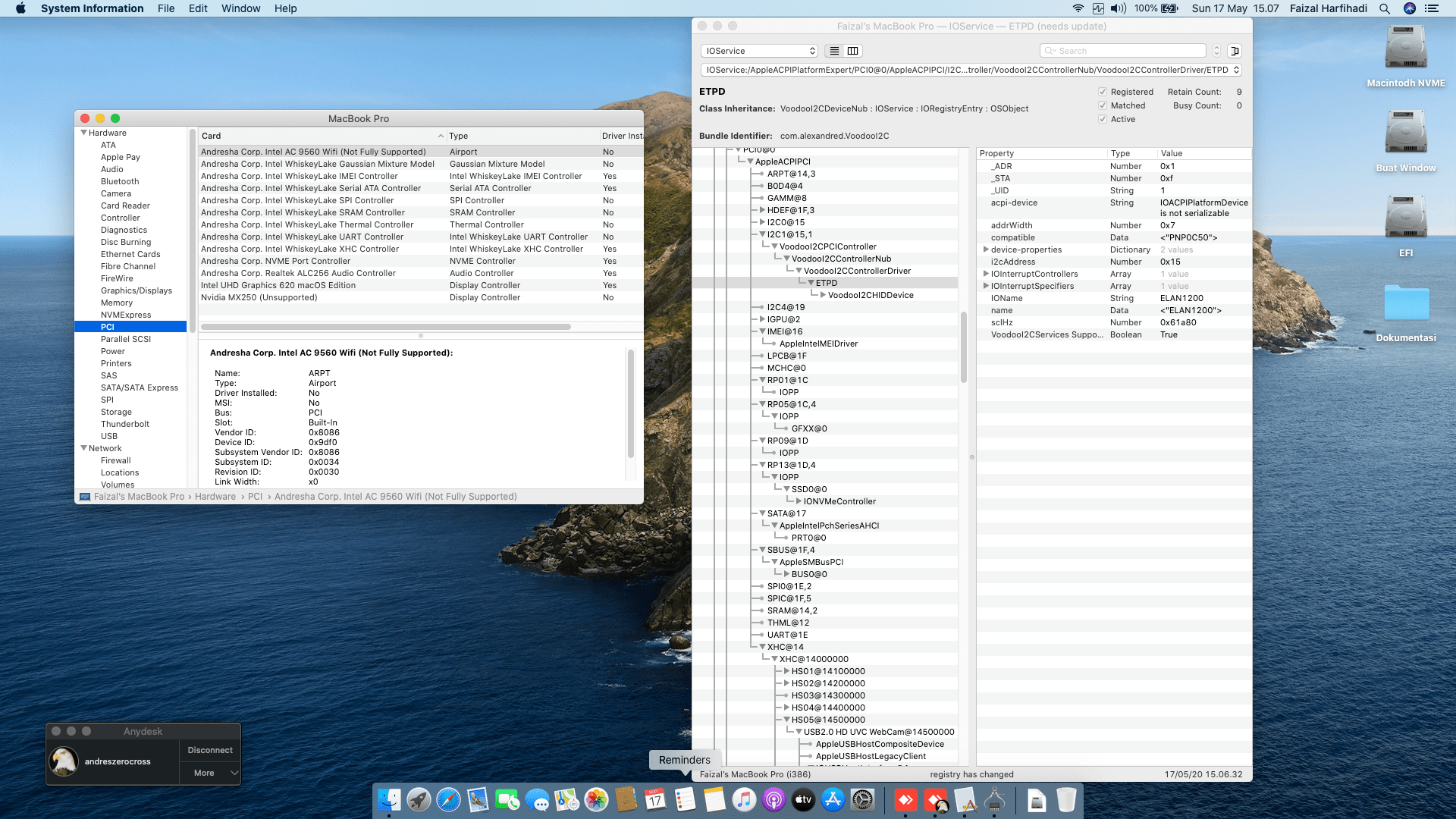The image size is (1456, 819).
Task: Toggle the Matched checkbox
Action: (1103, 105)
